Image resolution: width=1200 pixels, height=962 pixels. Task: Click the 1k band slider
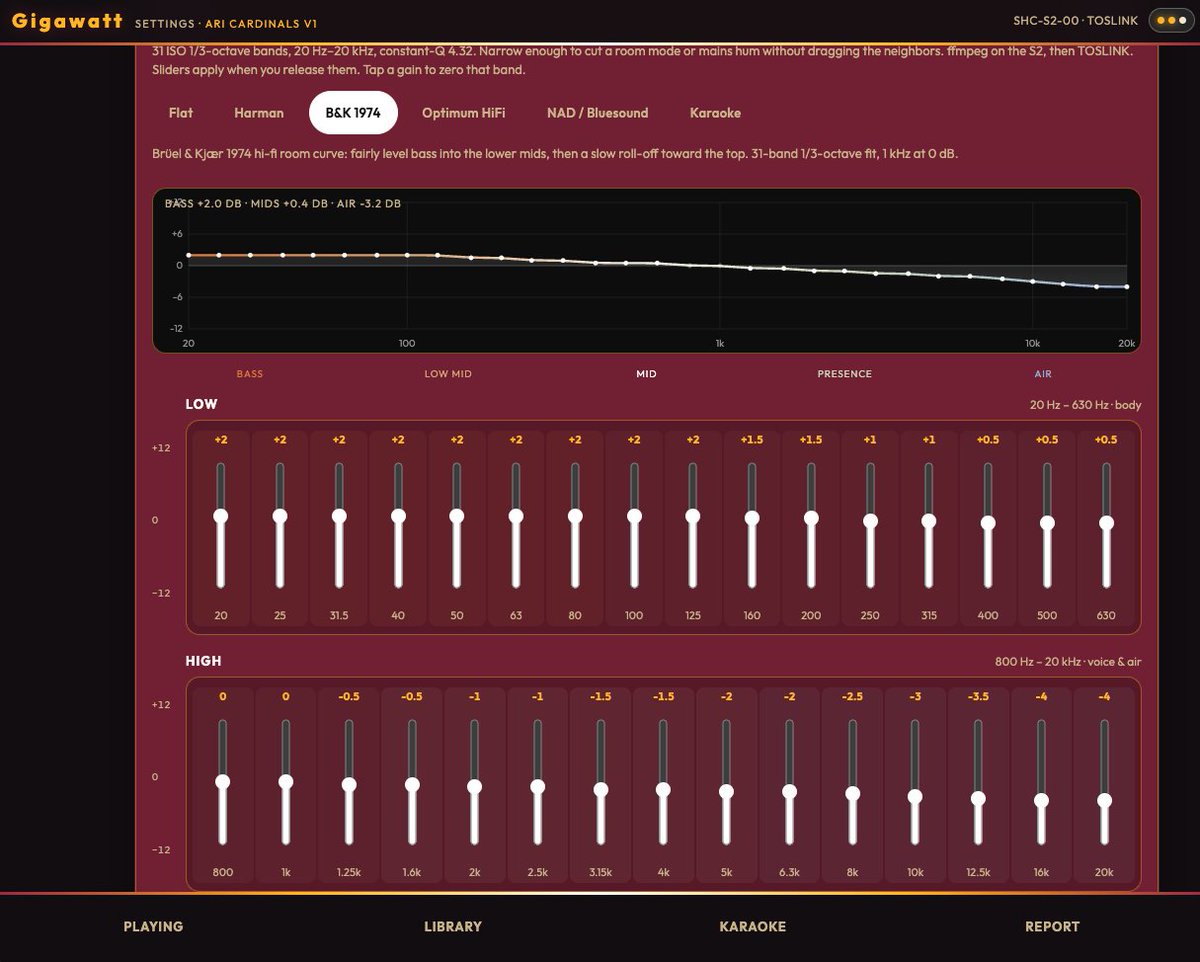tap(286, 783)
